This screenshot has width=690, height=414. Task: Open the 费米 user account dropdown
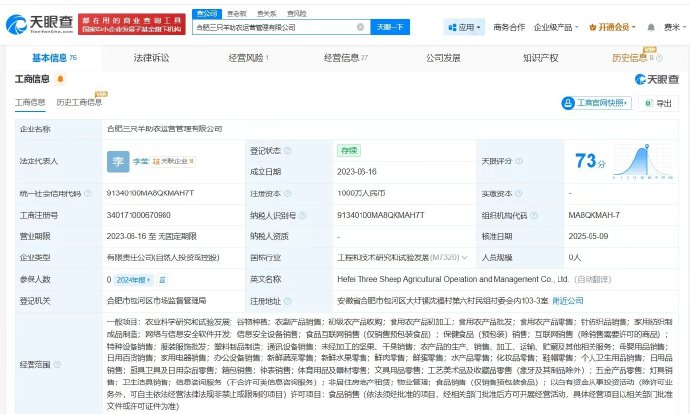(675, 27)
